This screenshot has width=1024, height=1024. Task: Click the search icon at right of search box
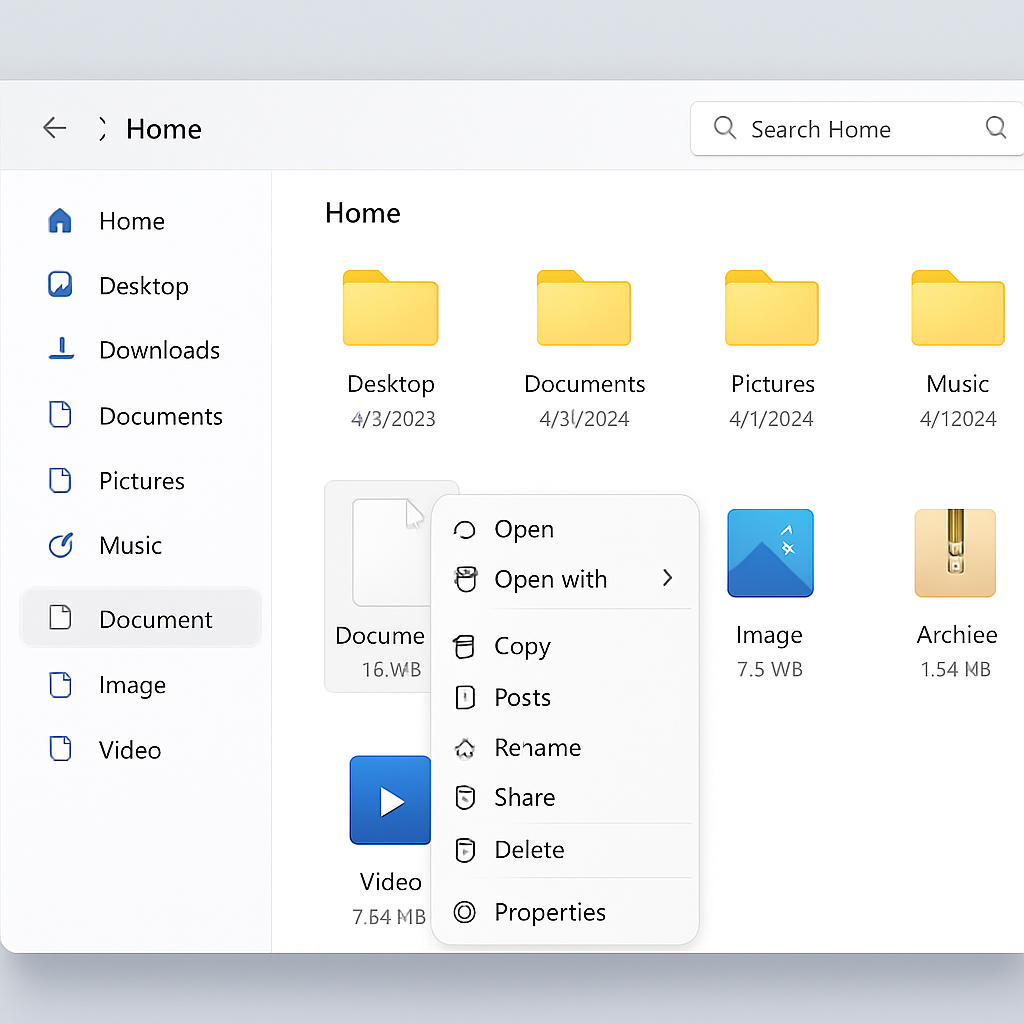pos(996,127)
